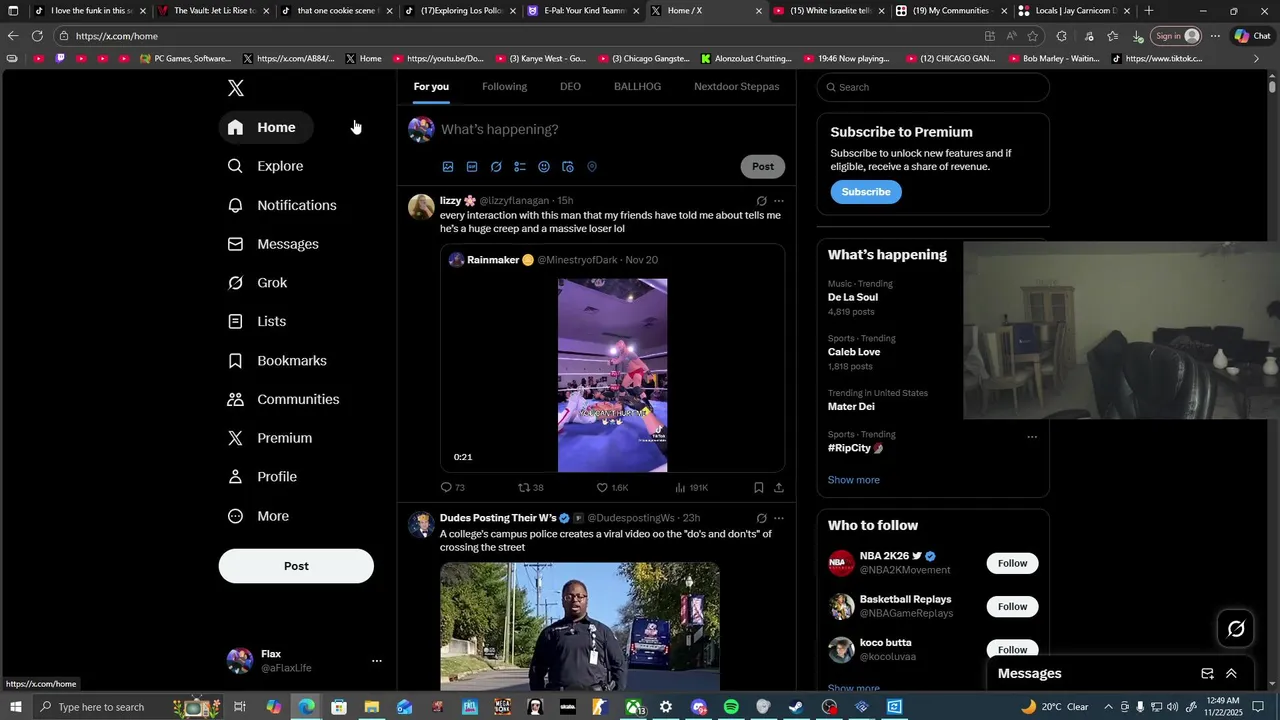Click the large Post button in sidebar
This screenshot has height=720, width=1280.
[x=296, y=566]
